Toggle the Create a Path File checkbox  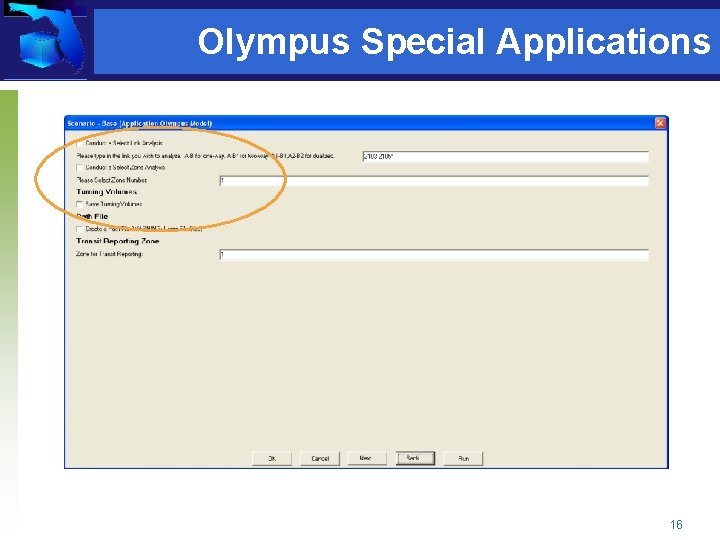click(x=80, y=229)
